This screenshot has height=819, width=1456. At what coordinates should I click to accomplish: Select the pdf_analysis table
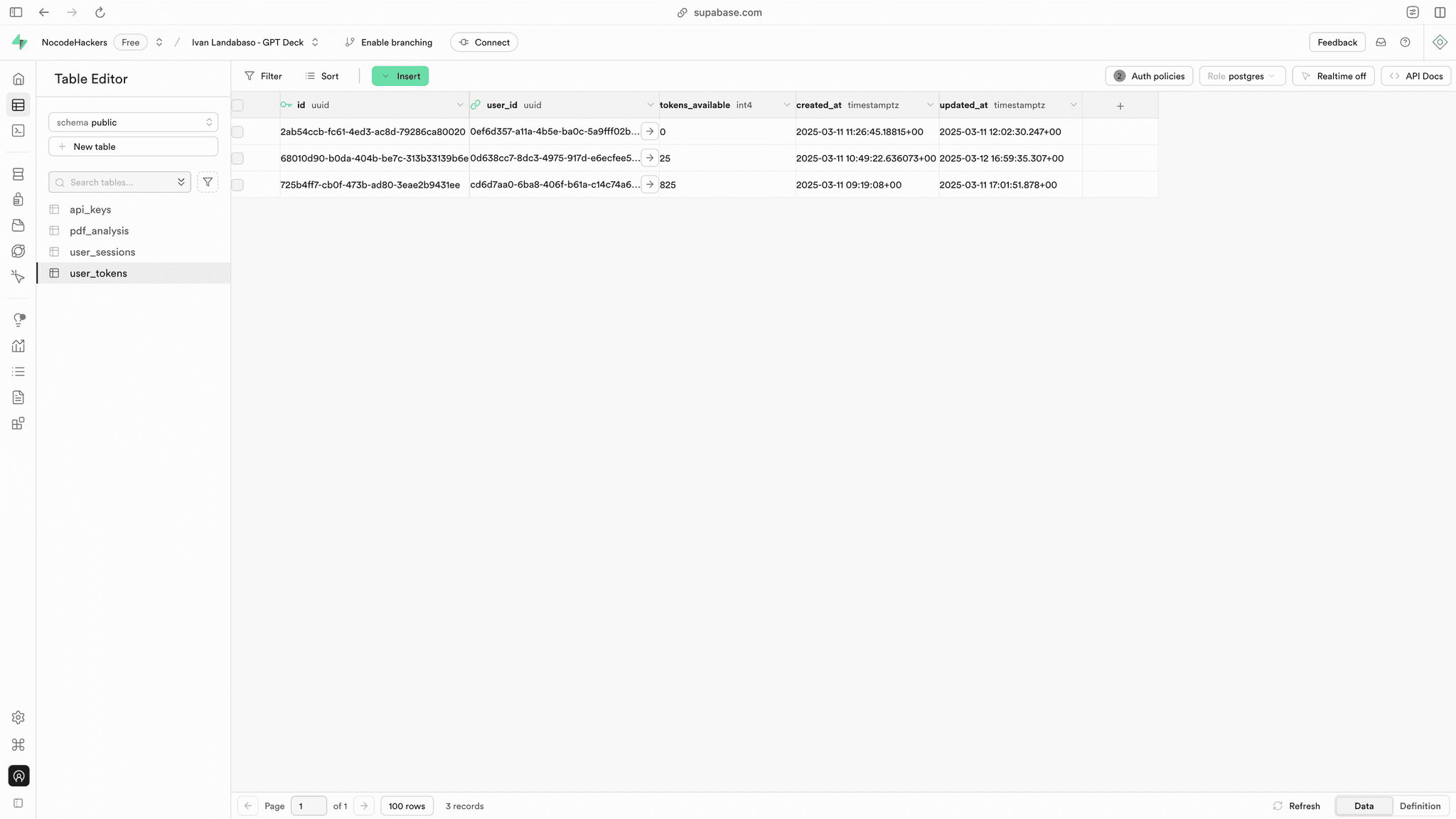click(x=99, y=230)
